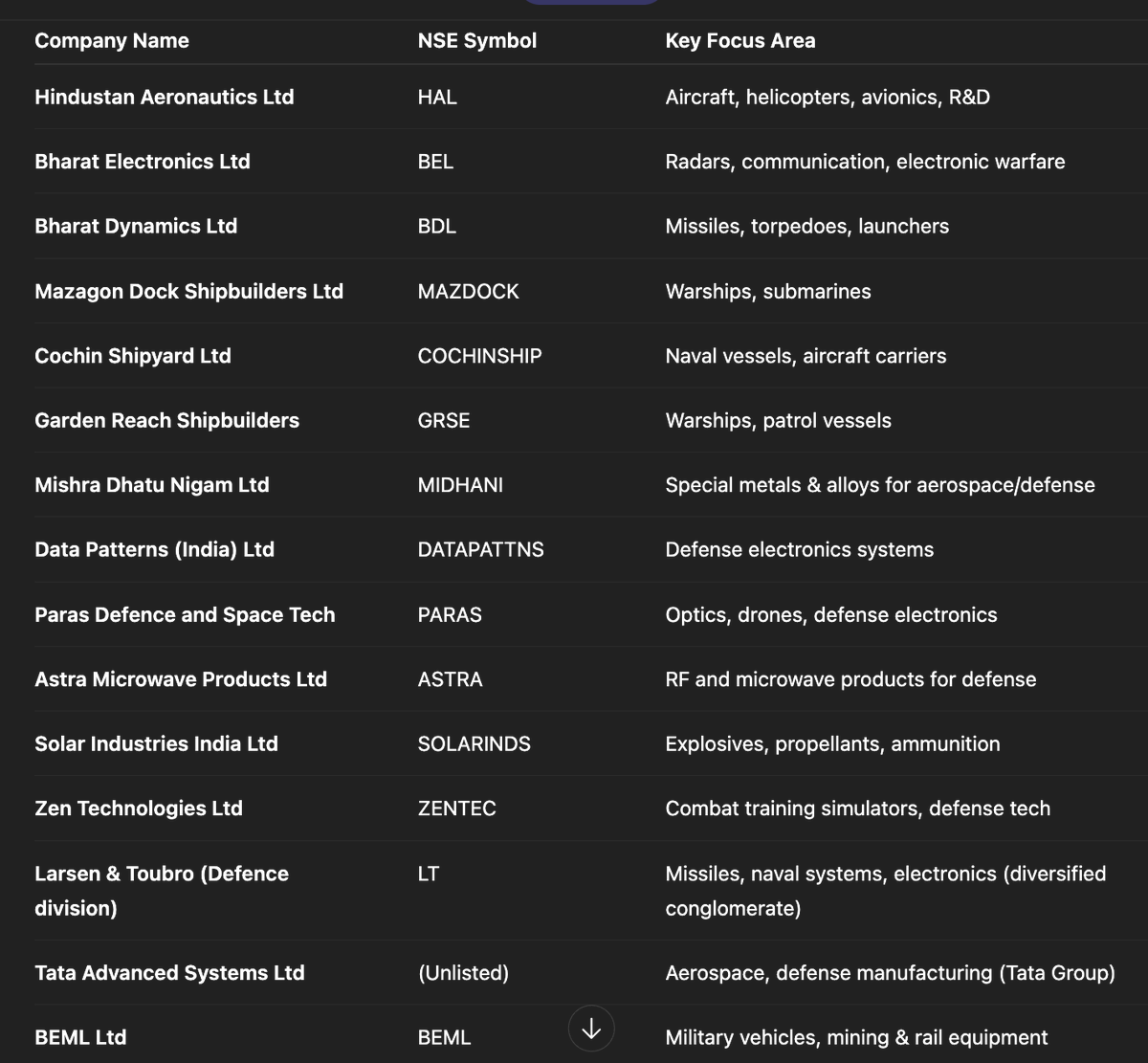Click 'Aircraft, helicopters, avionics, R&D' text
Screen dimensions: 1148x1063
coord(828,98)
